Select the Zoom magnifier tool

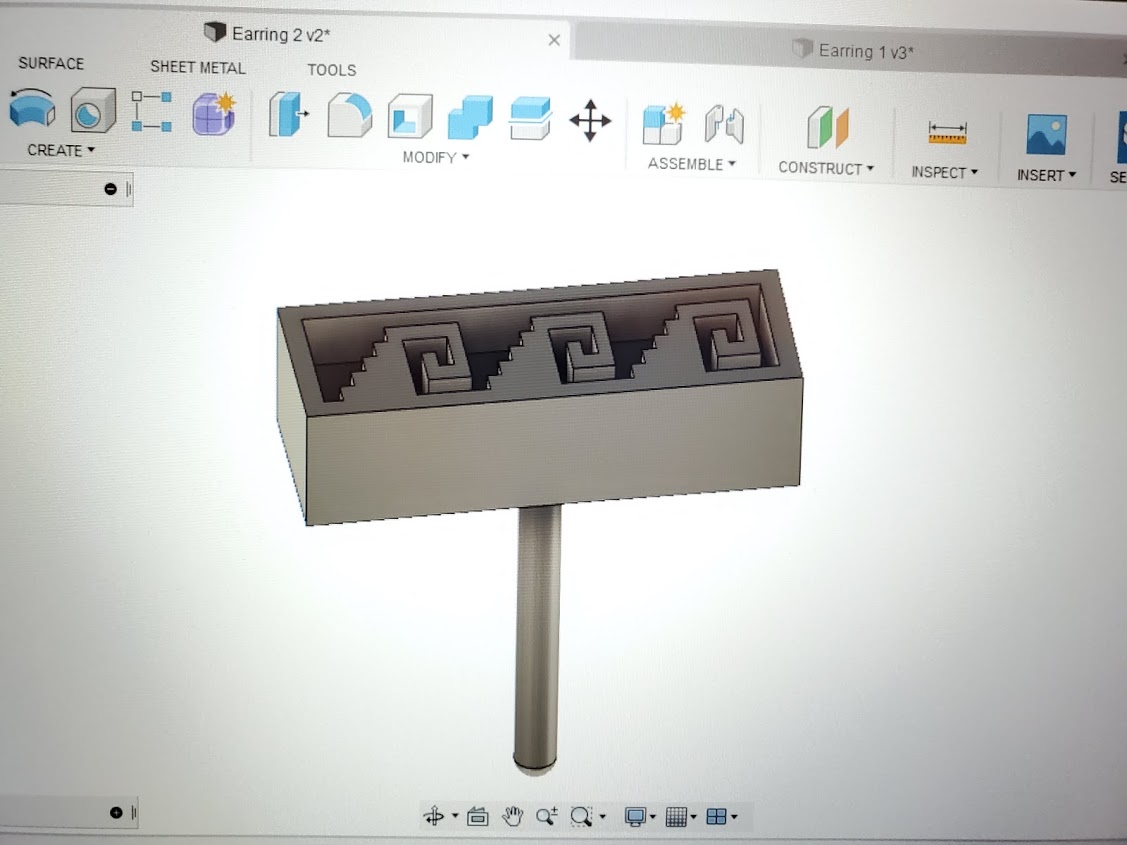pos(546,816)
